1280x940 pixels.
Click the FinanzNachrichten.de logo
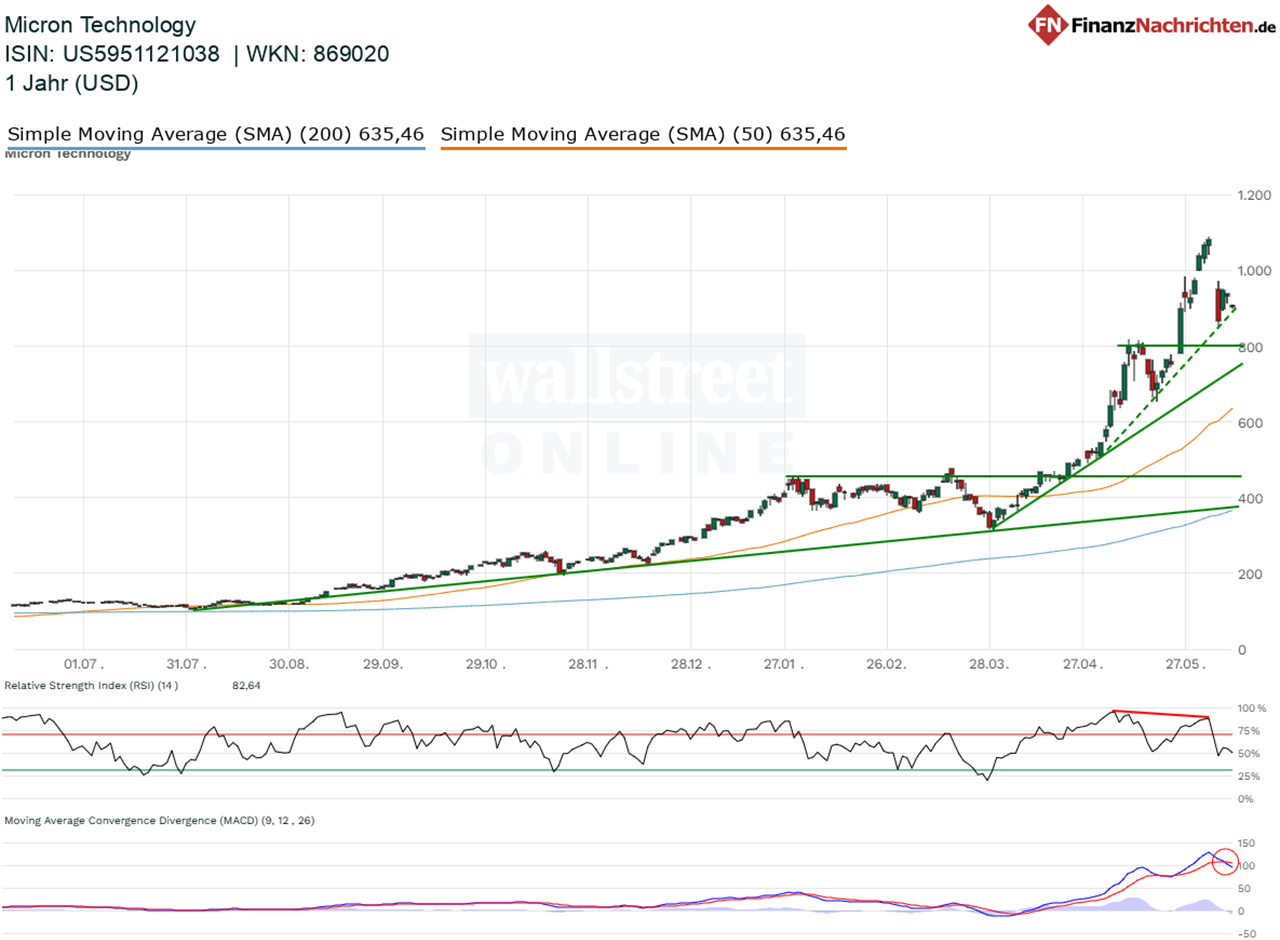point(1150,23)
